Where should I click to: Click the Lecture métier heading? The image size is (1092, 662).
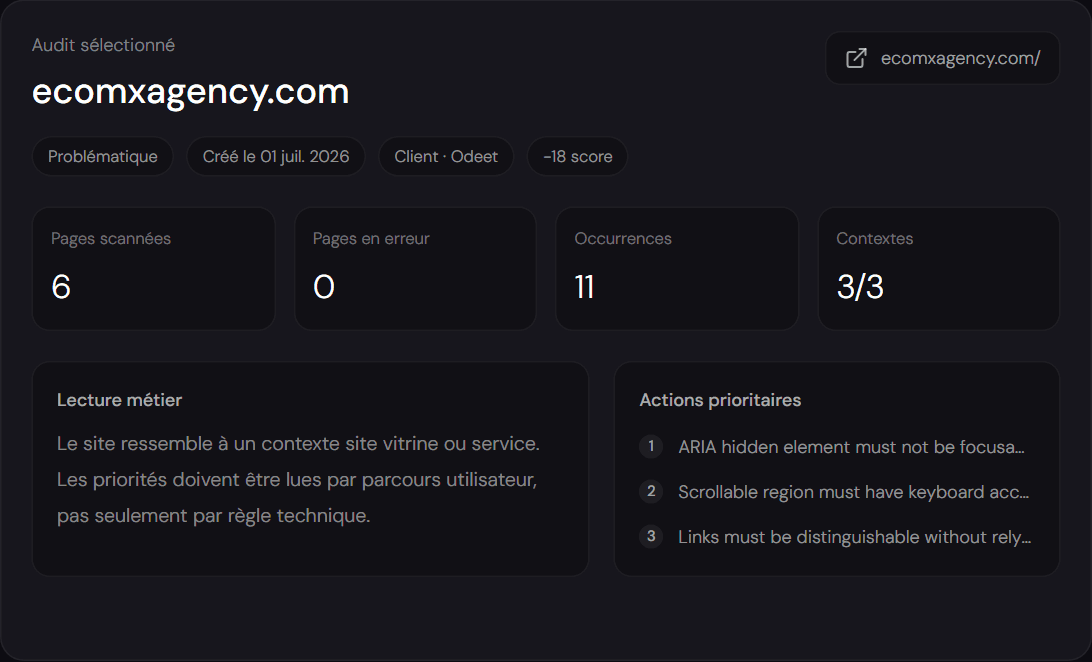coord(119,400)
